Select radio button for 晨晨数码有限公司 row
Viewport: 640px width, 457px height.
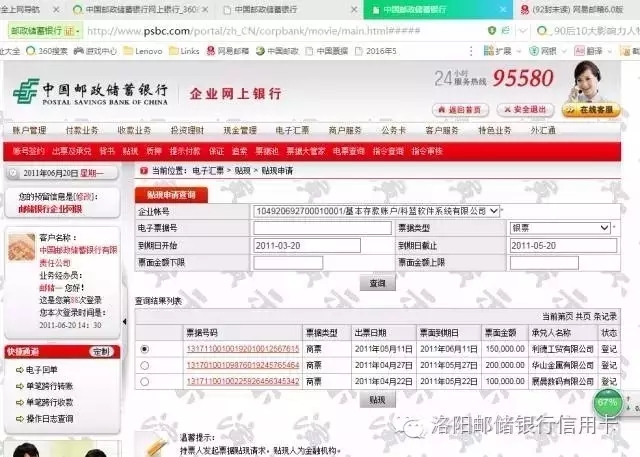(144, 382)
